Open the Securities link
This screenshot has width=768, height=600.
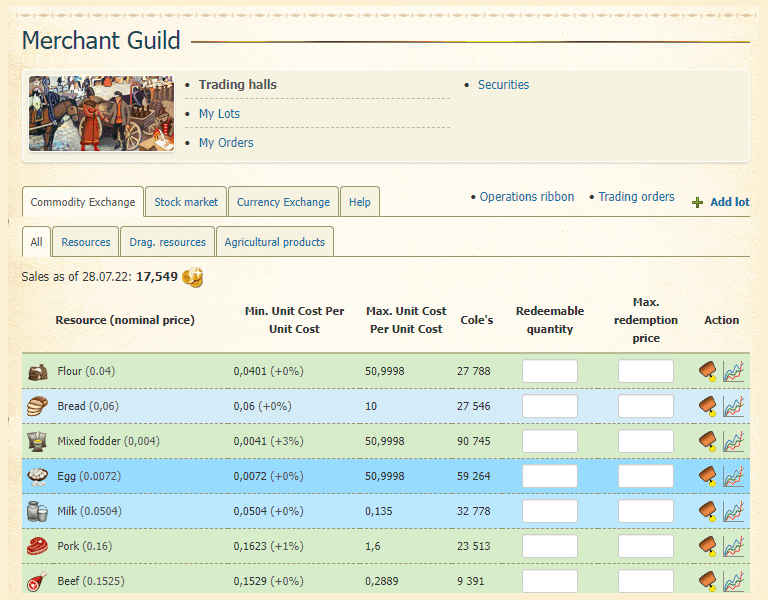(x=503, y=85)
